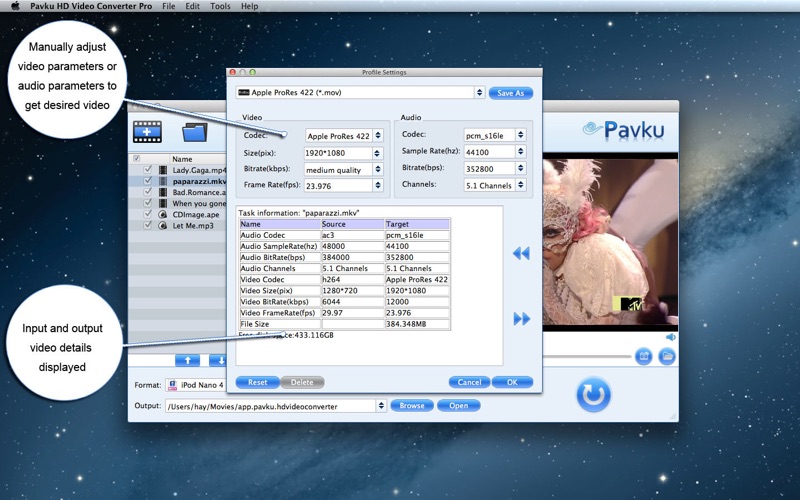Image resolution: width=800 pixels, height=500 pixels.
Task: Click the Save As button
Action: tap(511, 93)
